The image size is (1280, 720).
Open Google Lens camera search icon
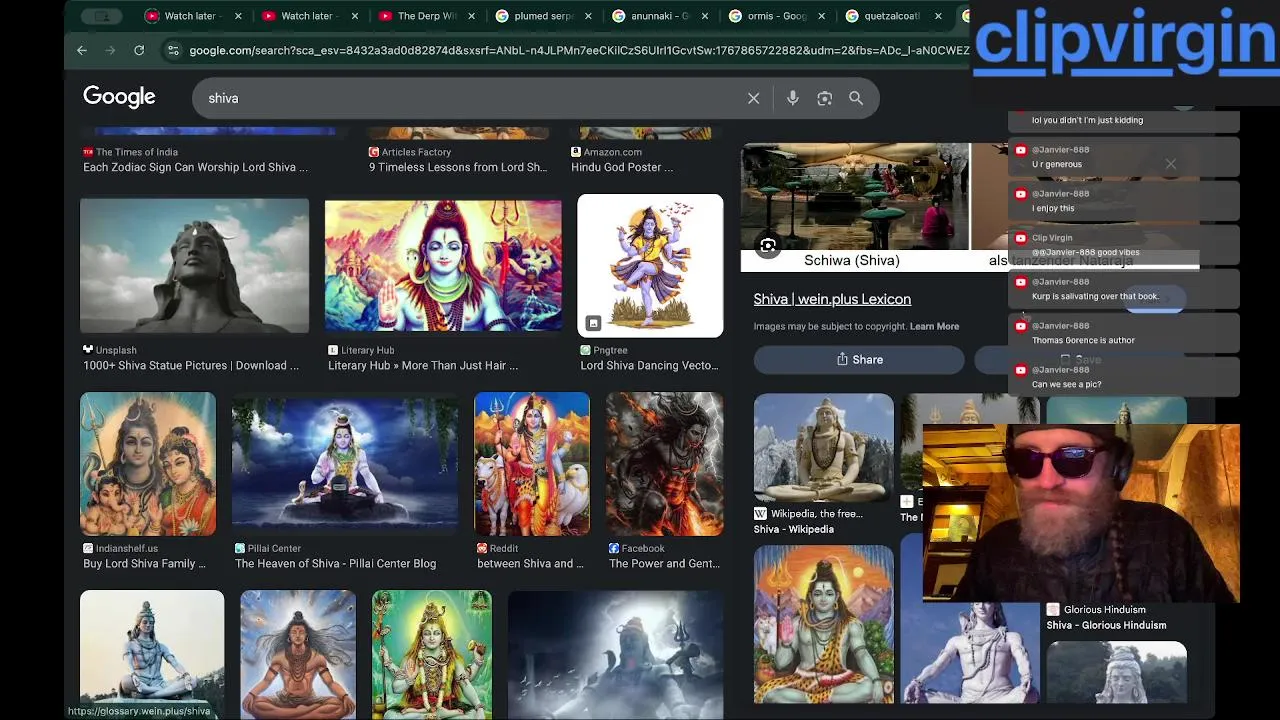click(825, 98)
